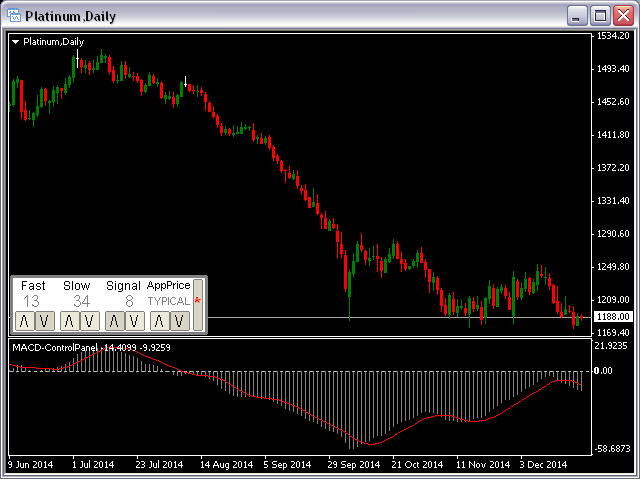Click the 1452.60 price axis label
640x480 pixels.
[x=613, y=102]
